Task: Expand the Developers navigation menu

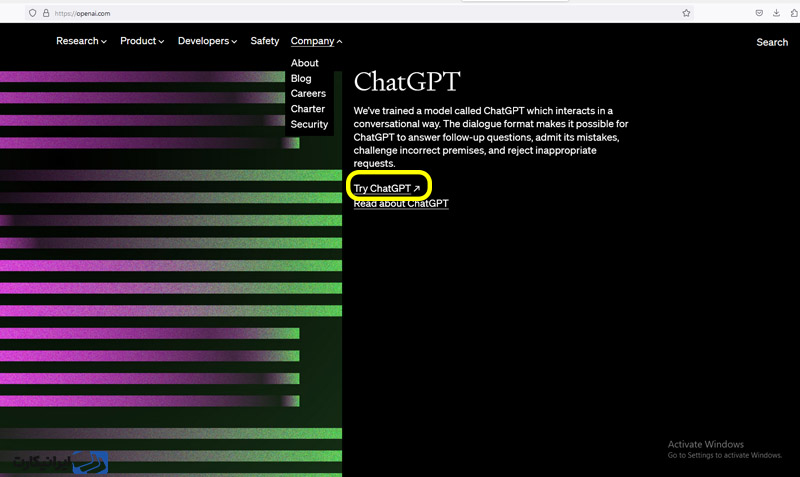Action: tap(207, 41)
